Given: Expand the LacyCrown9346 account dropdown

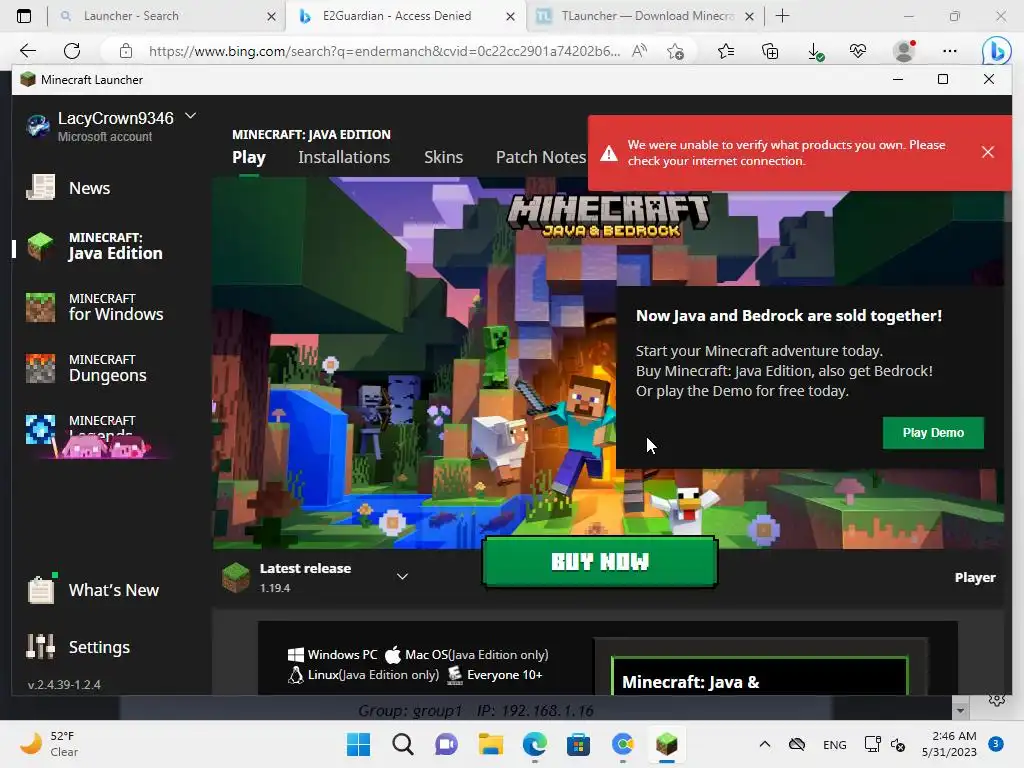Looking at the screenshot, I should tap(191, 116).
